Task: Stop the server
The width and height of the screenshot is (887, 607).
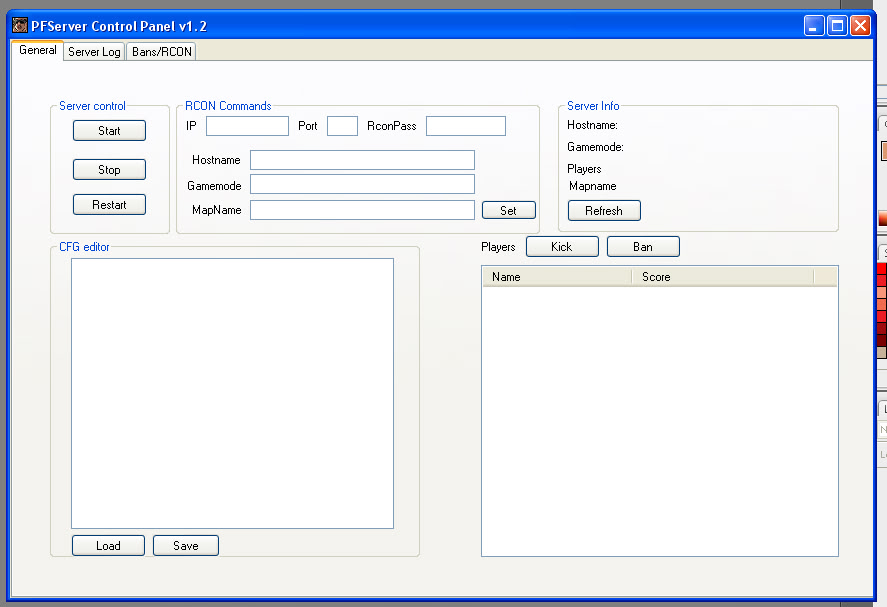Action: 109,170
